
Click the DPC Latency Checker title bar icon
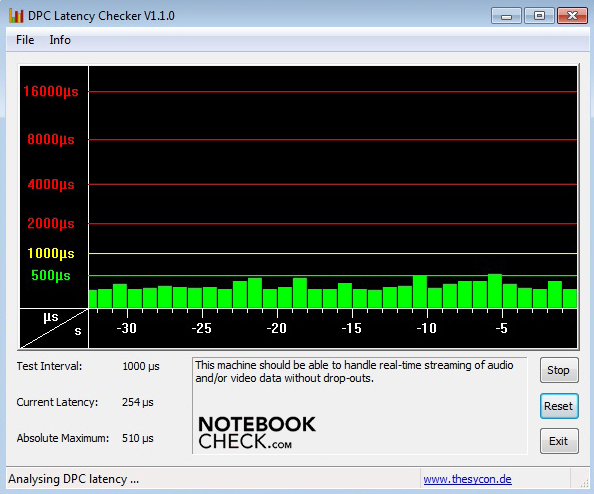pos(16,16)
